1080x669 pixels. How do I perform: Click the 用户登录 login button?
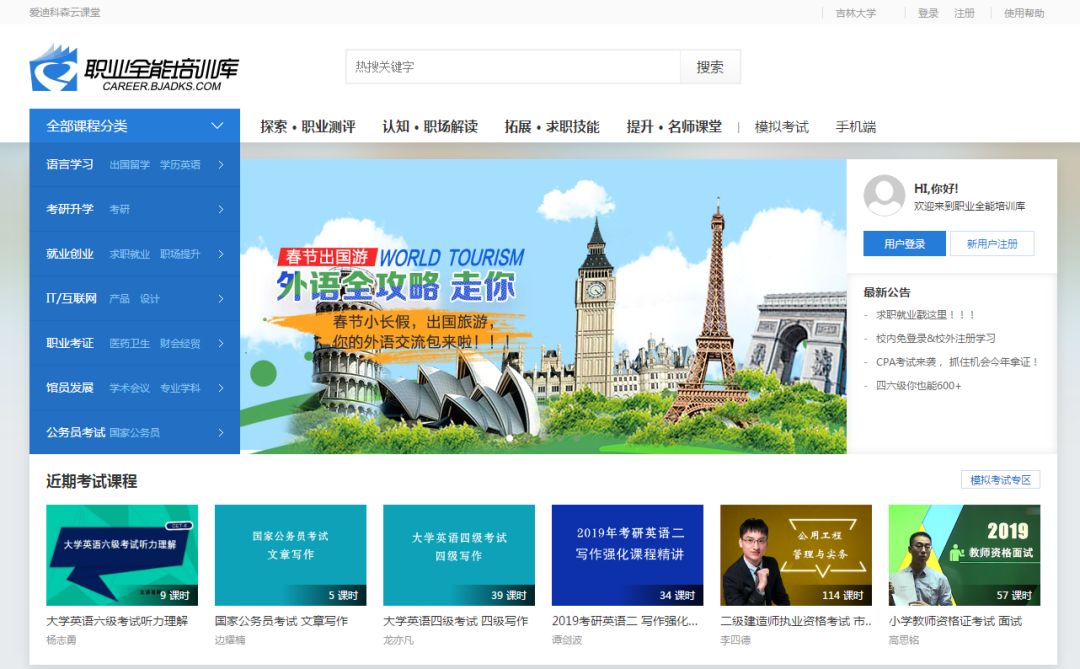[x=904, y=244]
